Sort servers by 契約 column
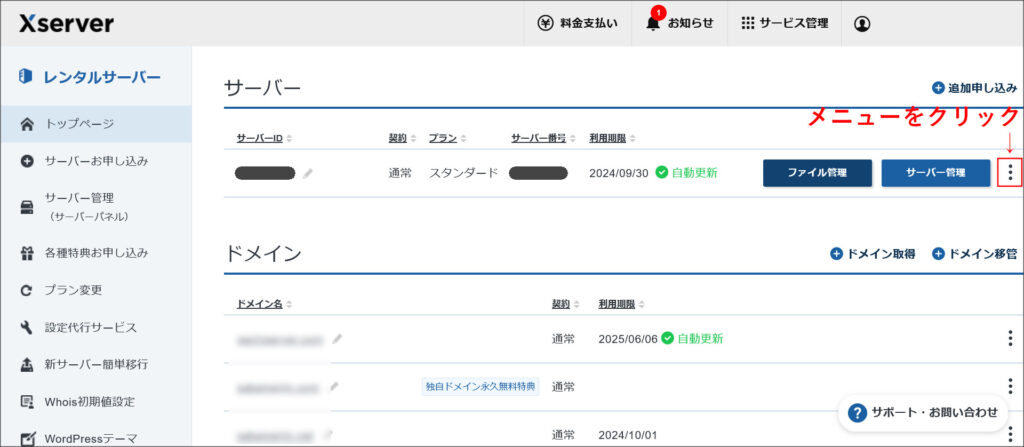Viewport: 1024px width, 447px height. point(402,139)
